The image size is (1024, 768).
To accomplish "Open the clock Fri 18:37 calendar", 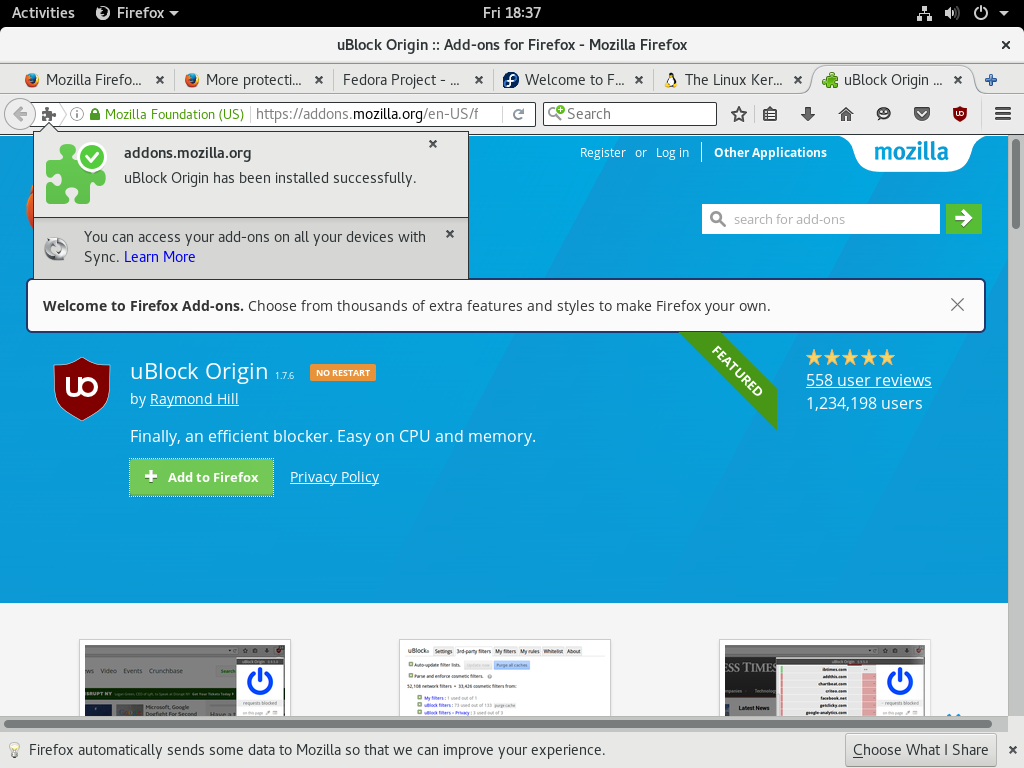I will click(512, 13).
